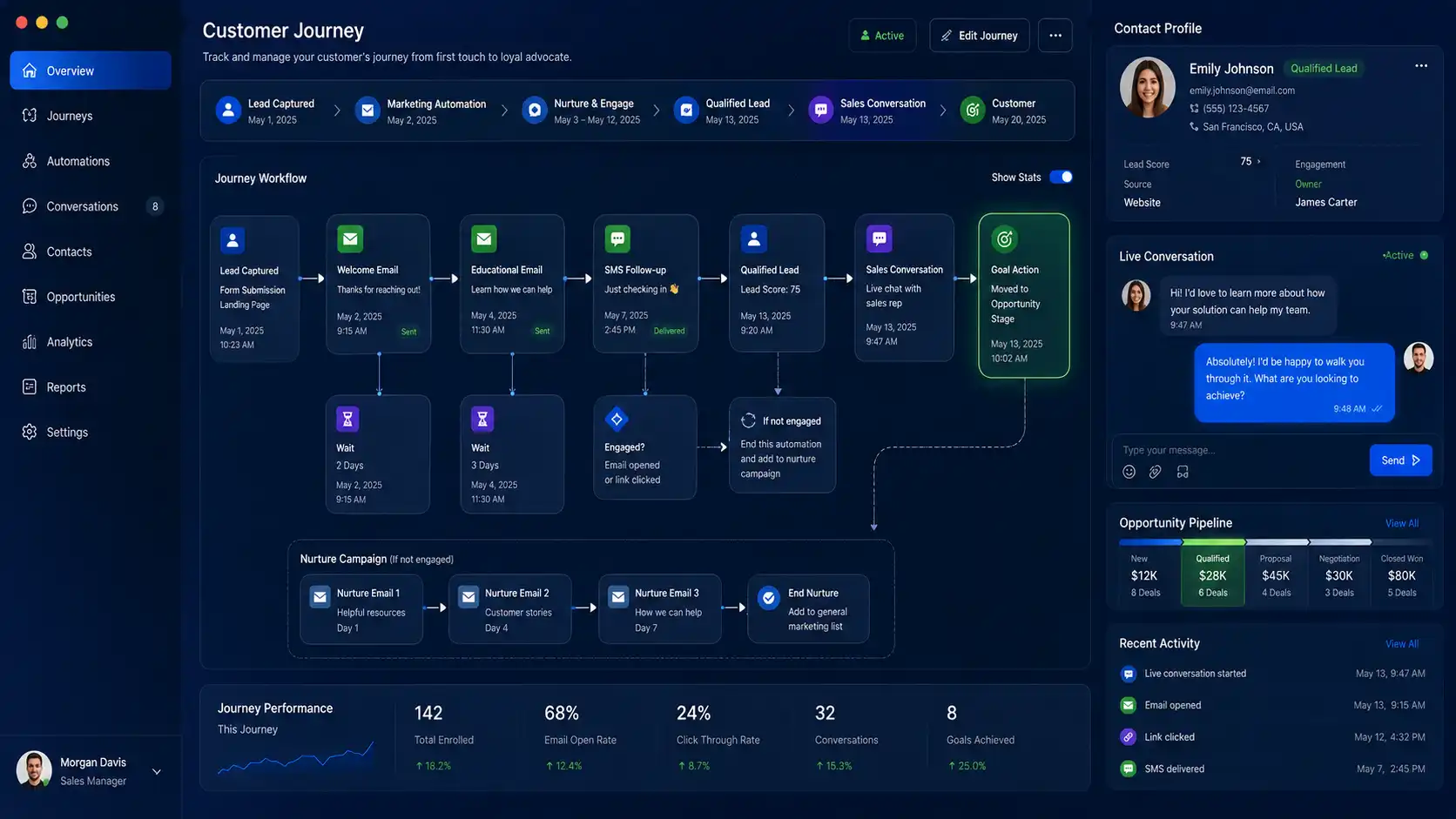Select the Qualified $28K pipeline stage
Image resolution: width=1456 pixels, height=819 pixels.
pyautogui.click(x=1213, y=575)
